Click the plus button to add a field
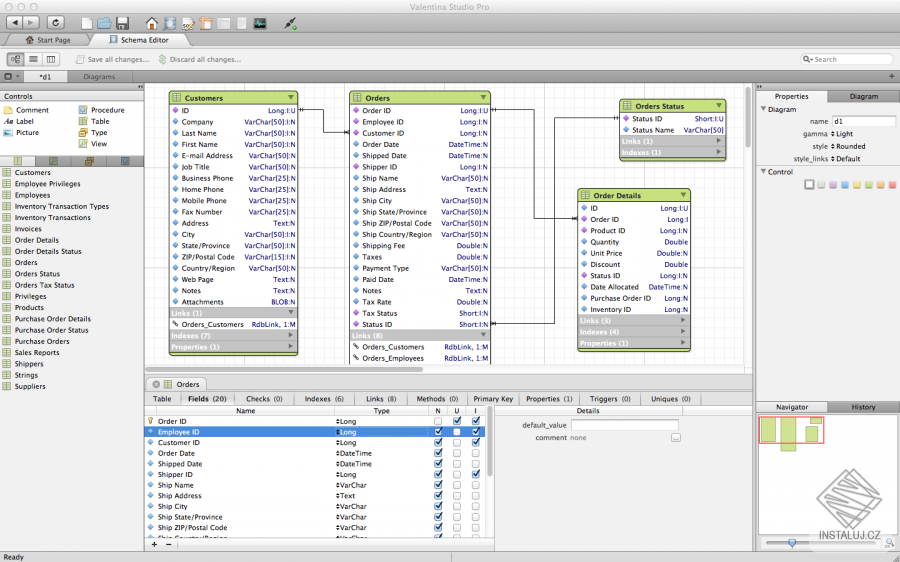The width and height of the screenshot is (900, 562). [x=154, y=544]
